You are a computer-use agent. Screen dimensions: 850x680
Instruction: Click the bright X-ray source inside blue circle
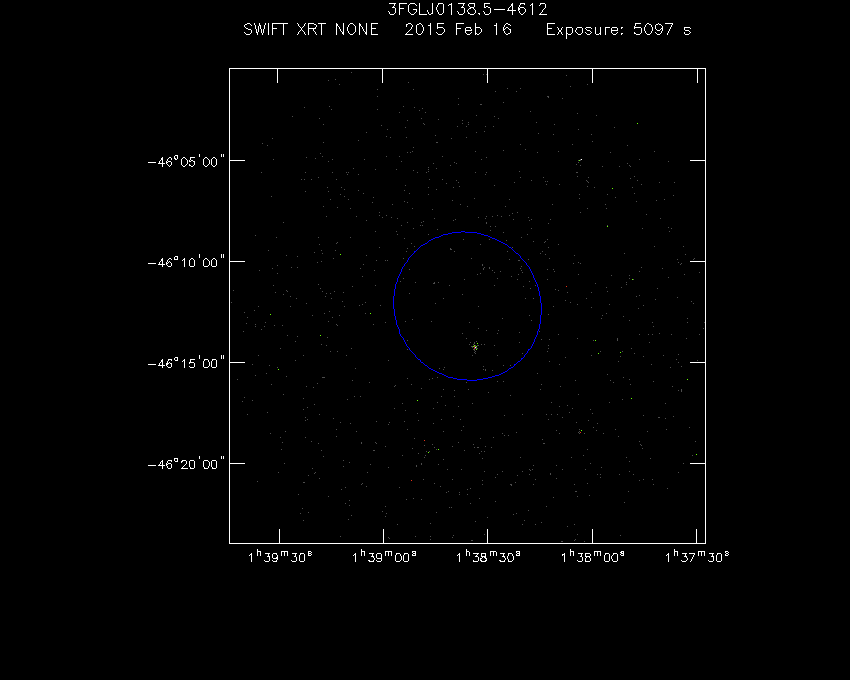click(x=475, y=347)
